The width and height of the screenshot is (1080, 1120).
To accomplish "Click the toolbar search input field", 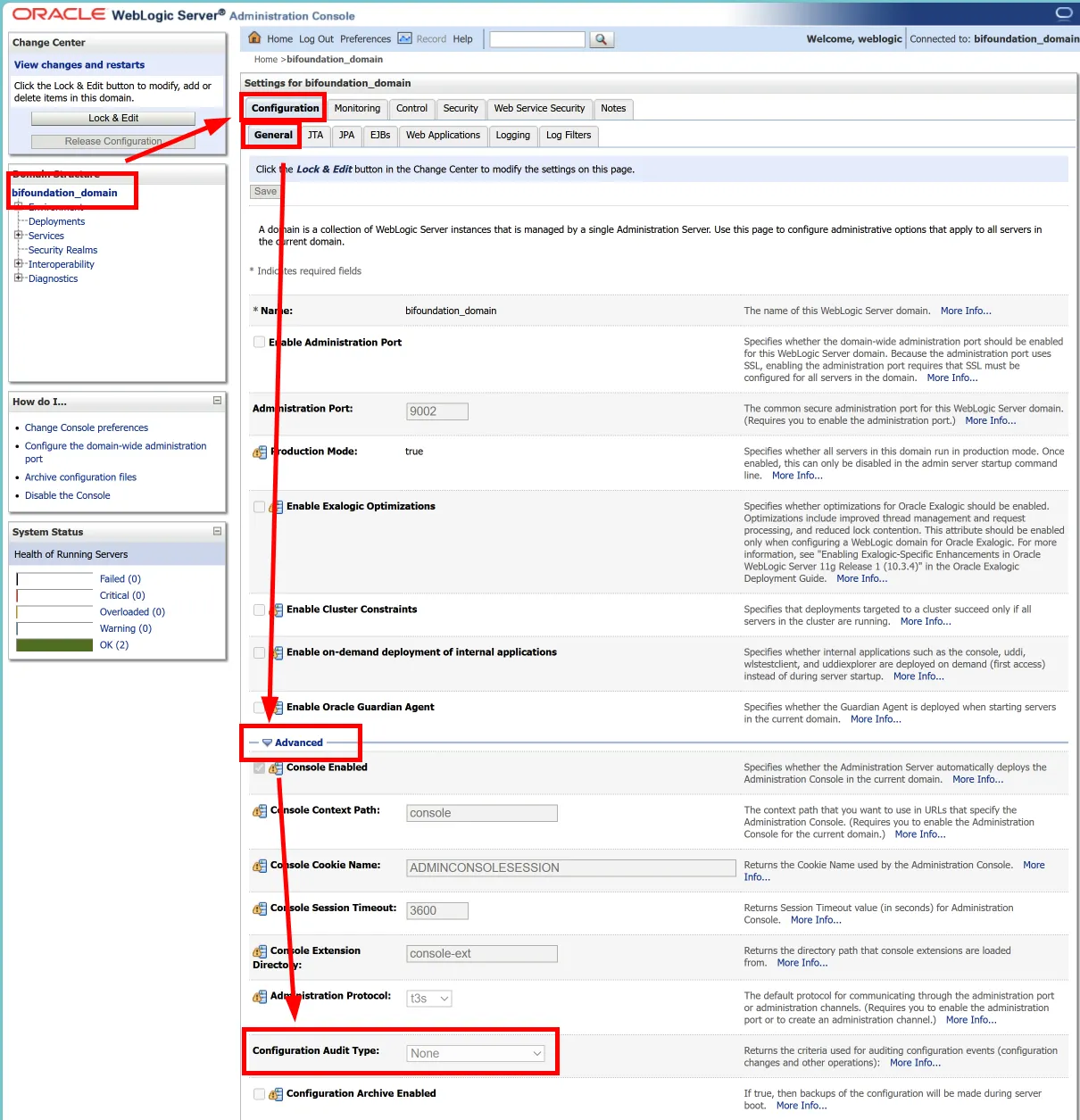I will click(537, 39).
